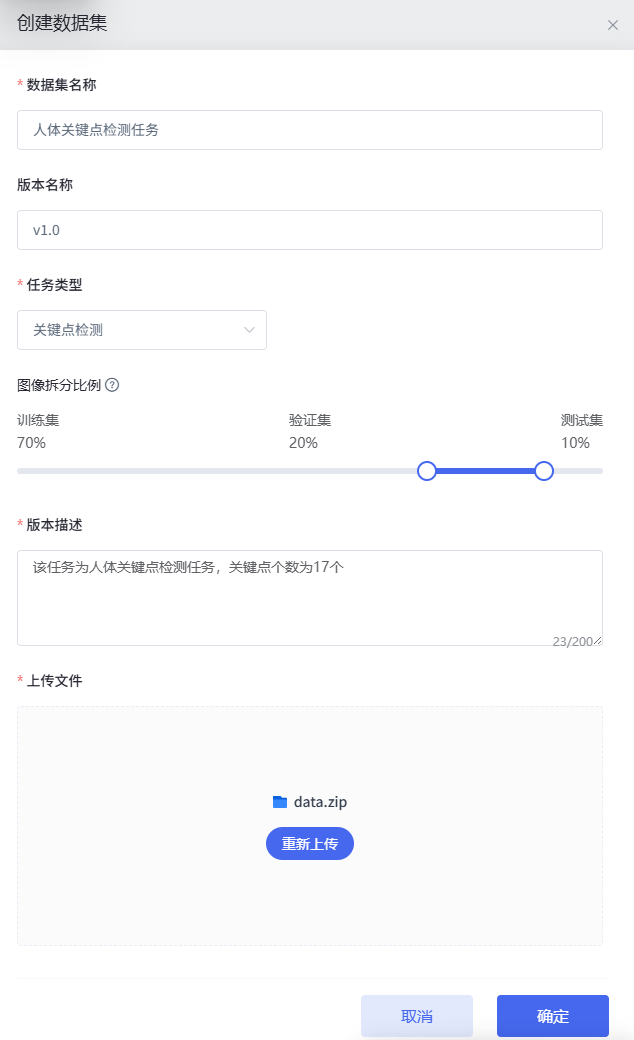This screenshot has height=1040, width=634.
Task: Confirm with the 确定 button
Action: [553, 1016]
